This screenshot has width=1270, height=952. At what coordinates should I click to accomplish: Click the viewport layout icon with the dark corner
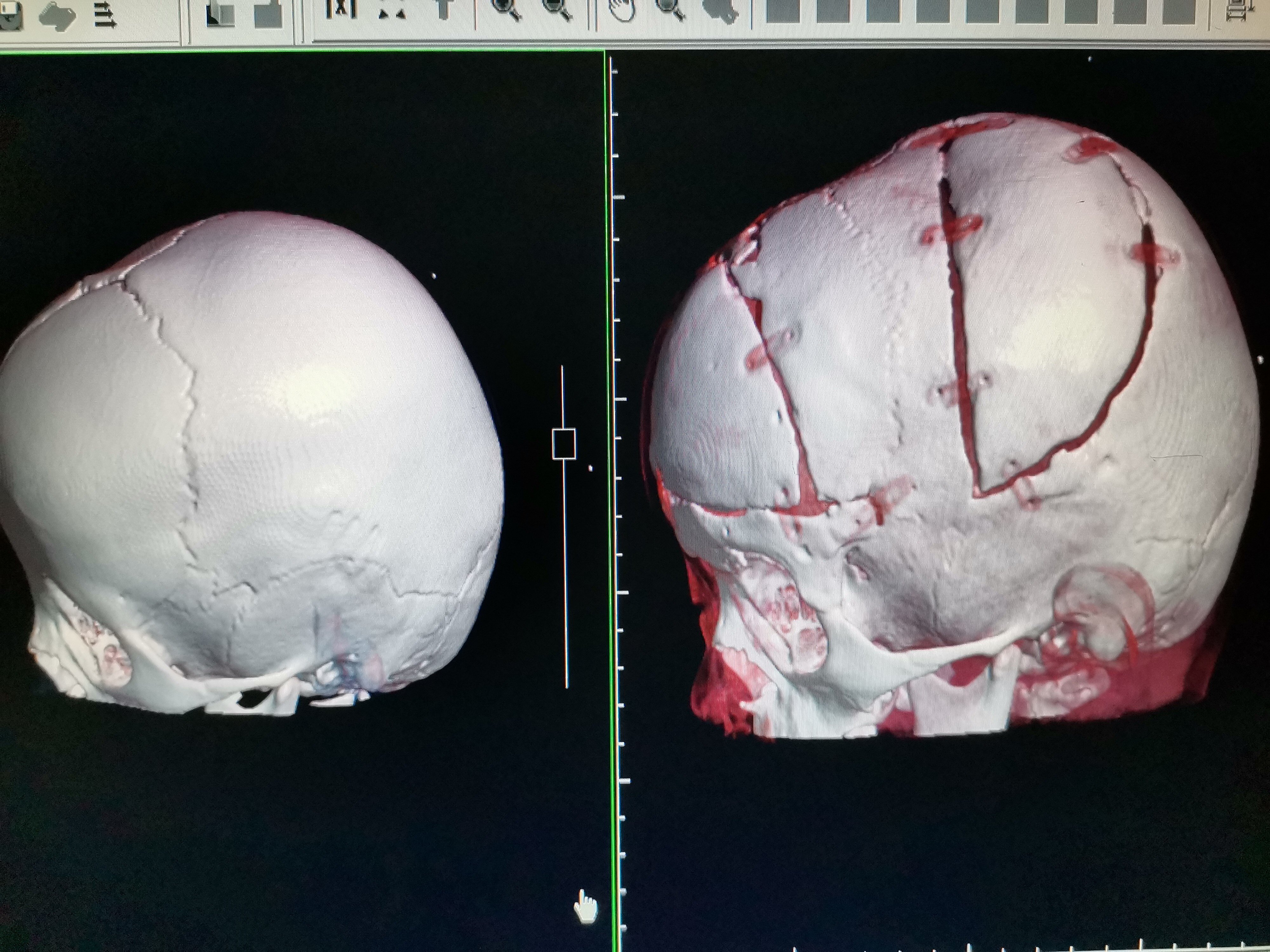tap(220, 13)
